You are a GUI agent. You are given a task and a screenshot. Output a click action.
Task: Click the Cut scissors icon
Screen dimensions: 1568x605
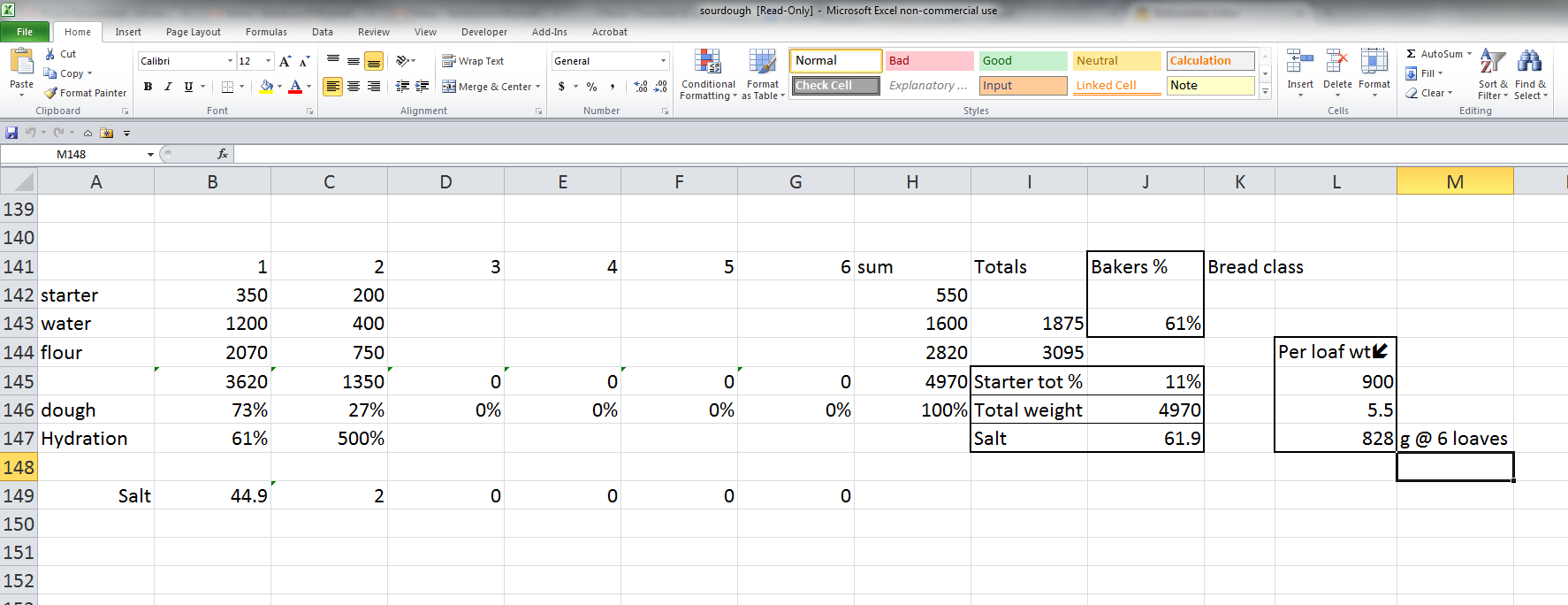coord(50,54)
